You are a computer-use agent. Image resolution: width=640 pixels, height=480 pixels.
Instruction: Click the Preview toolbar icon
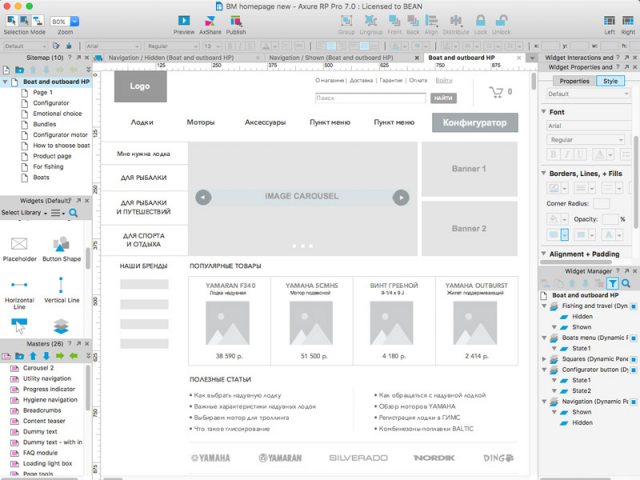[184, 20]
